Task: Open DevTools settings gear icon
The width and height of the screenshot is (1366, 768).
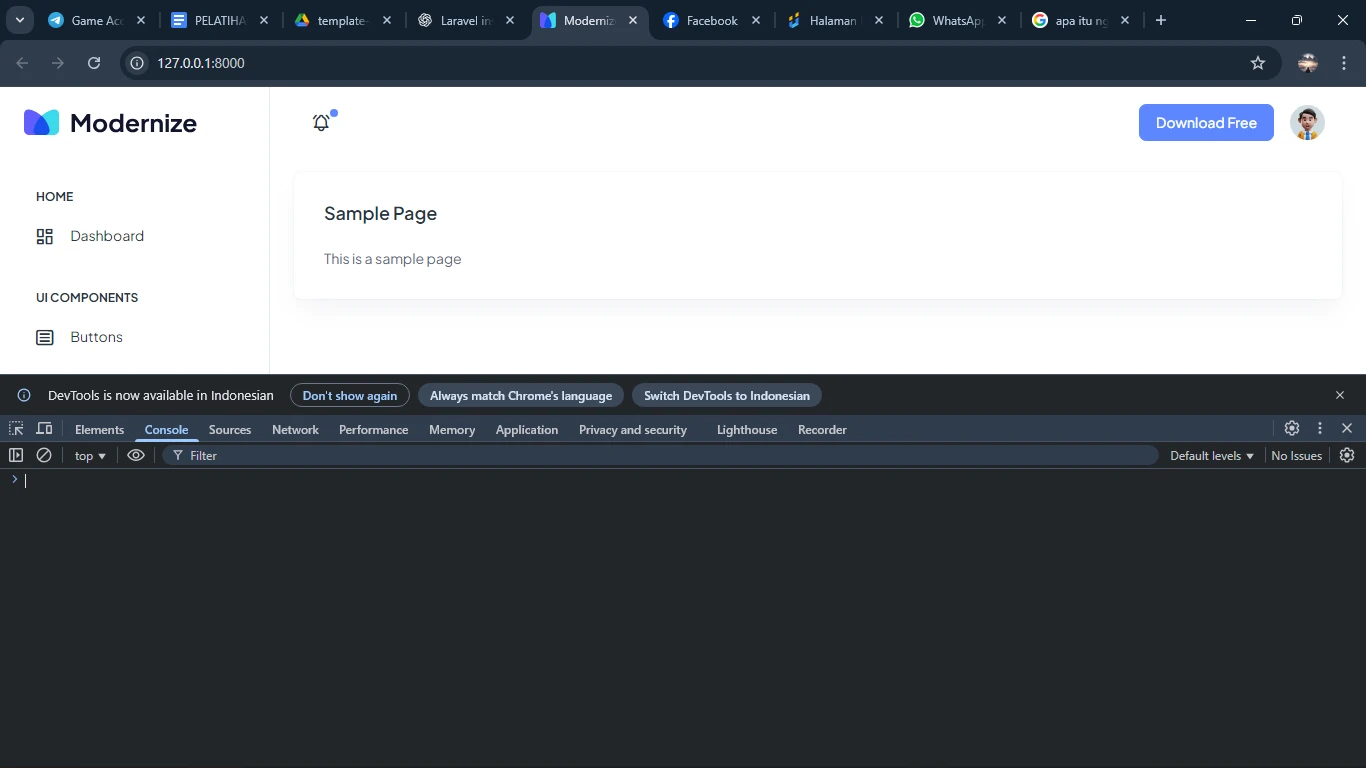Action: coord(1292,428)
